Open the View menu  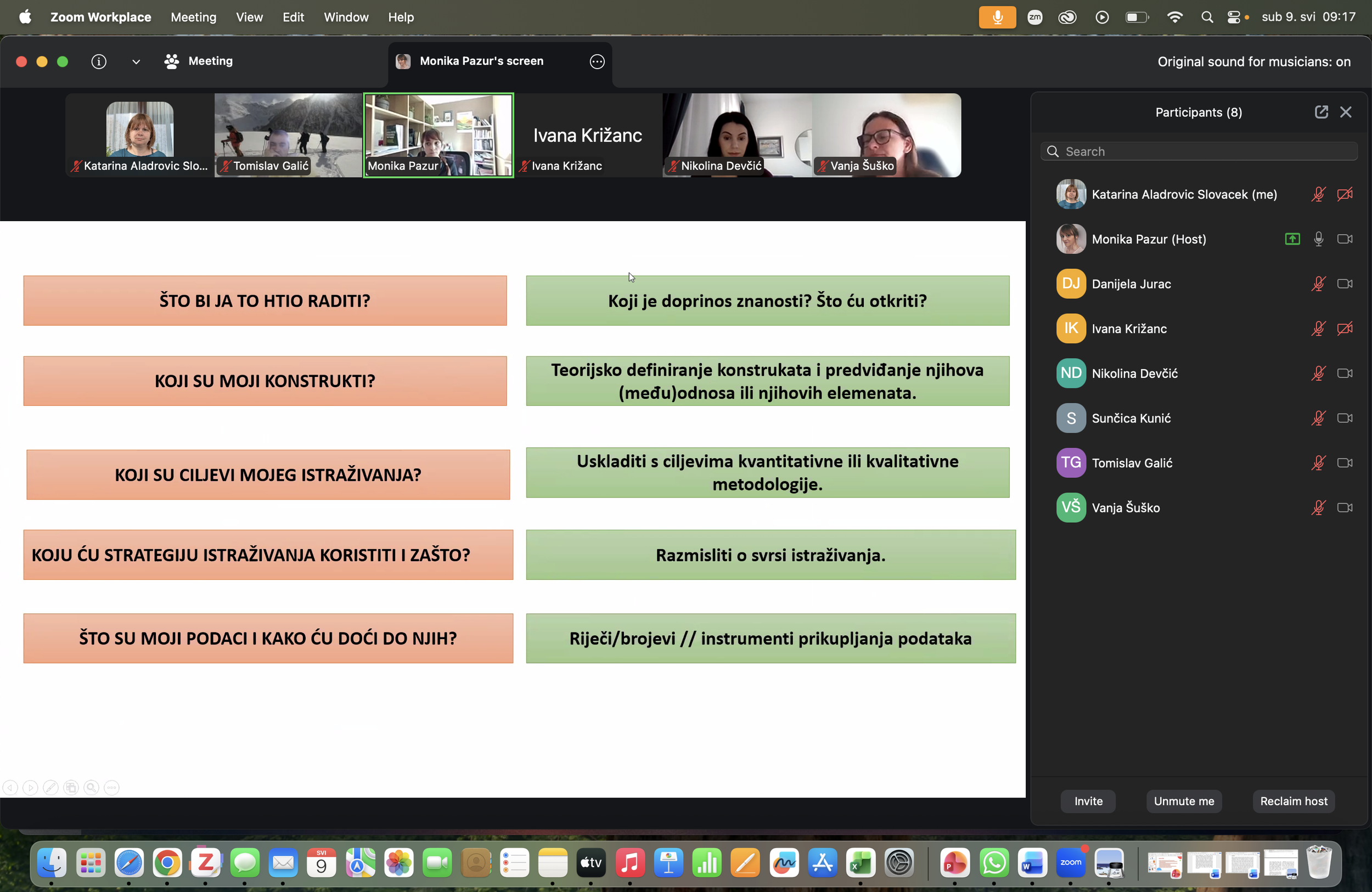pyautogui.click(x=249, y=18)
